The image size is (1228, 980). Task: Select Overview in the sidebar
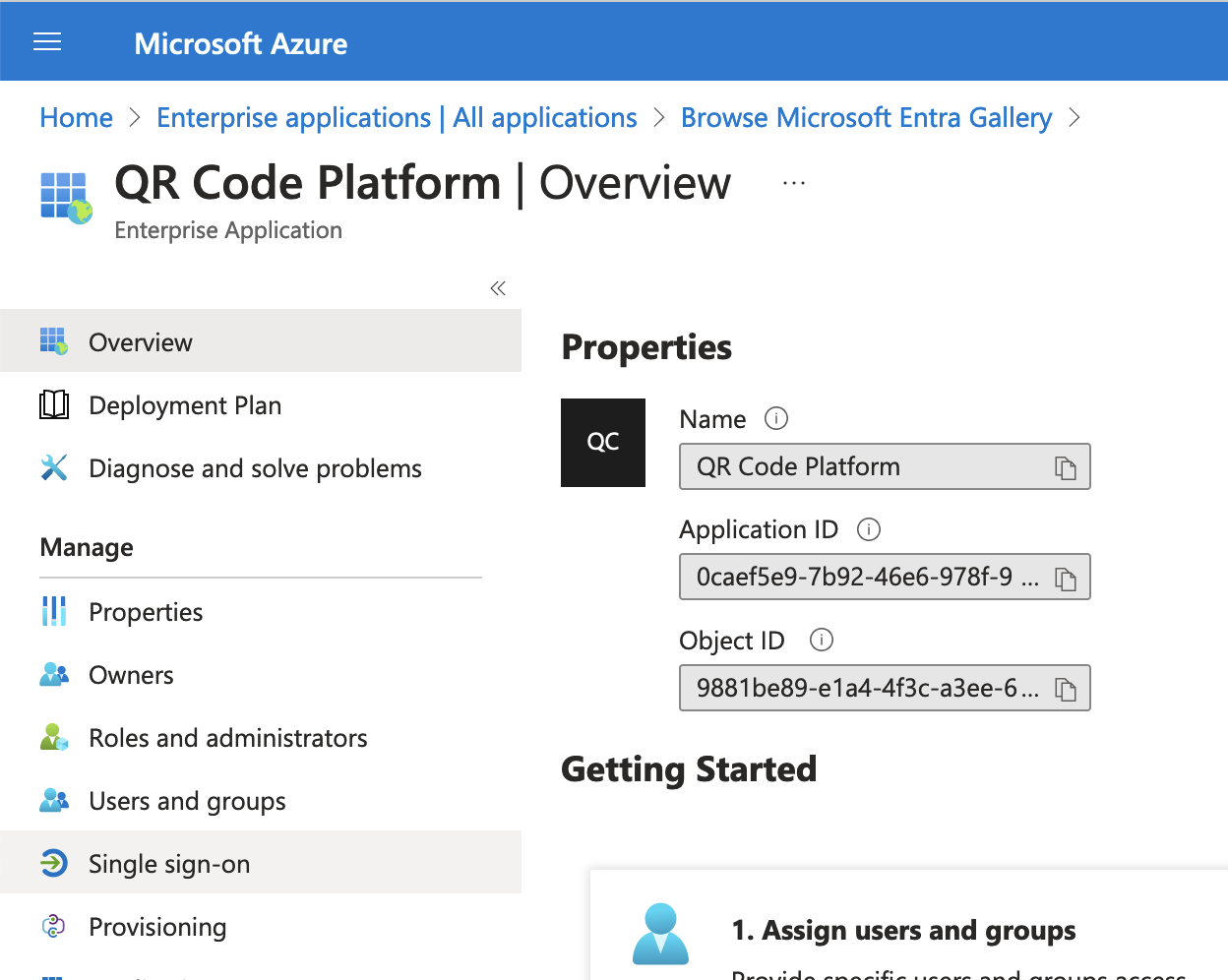pyautogui.click(x=261, y=340)
